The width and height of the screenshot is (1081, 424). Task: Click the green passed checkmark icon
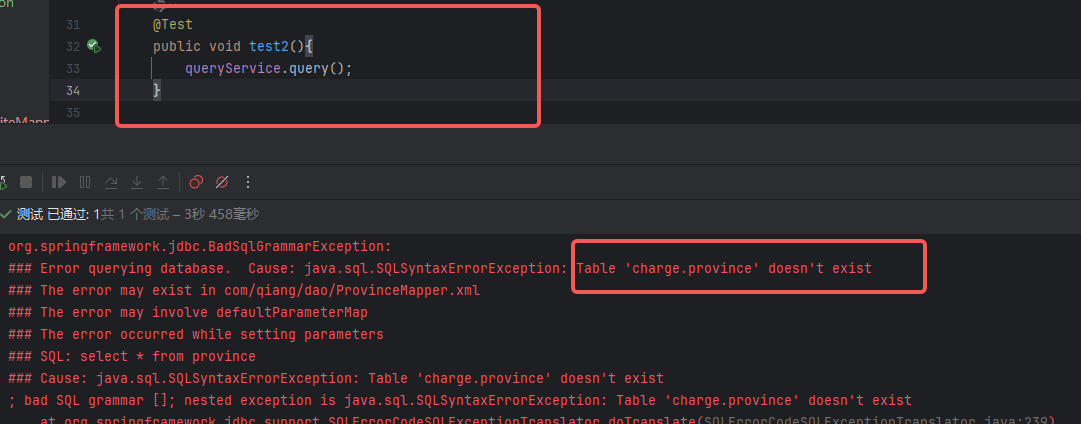6,214
